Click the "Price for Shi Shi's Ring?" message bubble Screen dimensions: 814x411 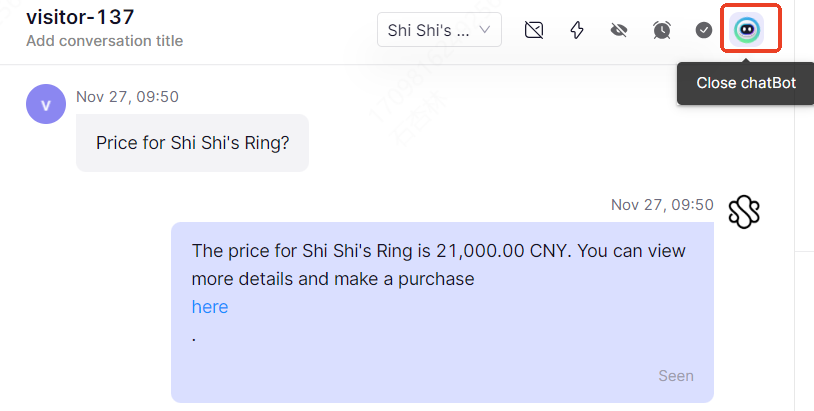coord(193,143)
